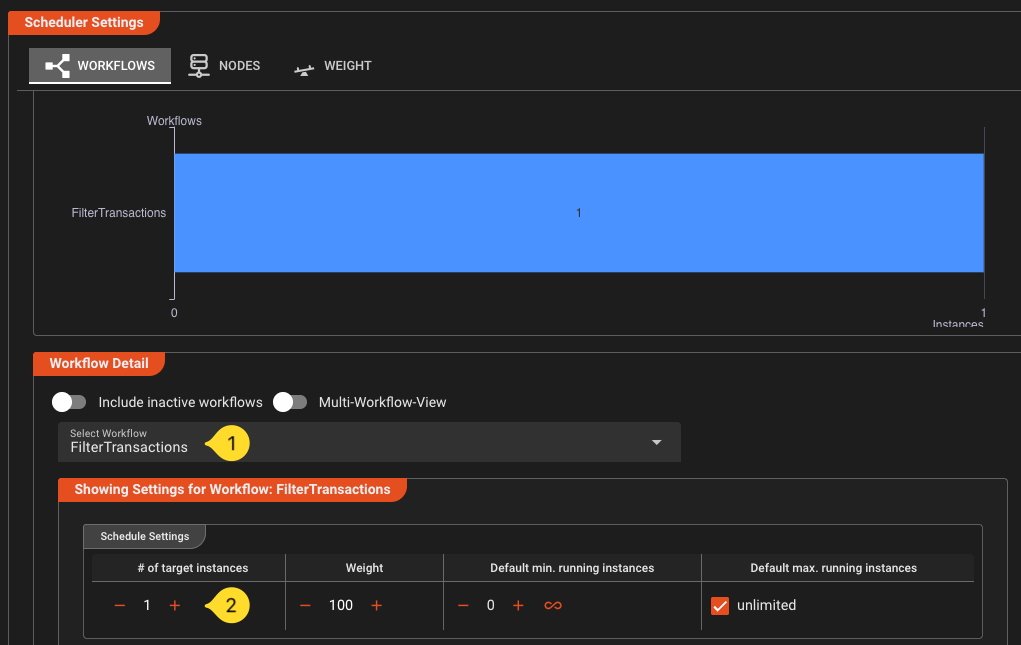Decrease number of target instances
1021x645 pixels.
pyautogui.click(x=120, y=606)
